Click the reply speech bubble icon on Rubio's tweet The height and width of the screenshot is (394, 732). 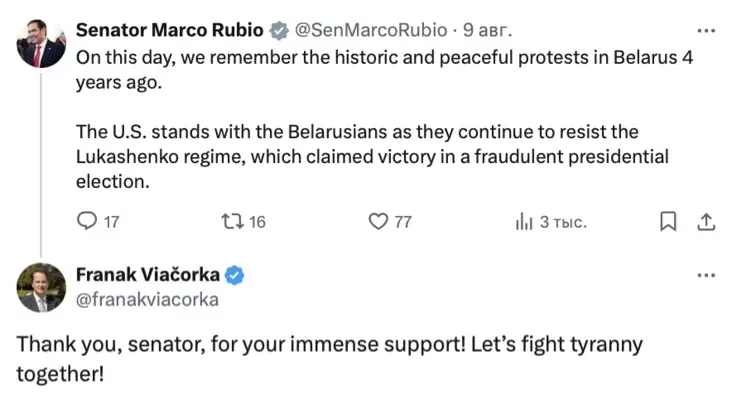click(x=87, y=221)
